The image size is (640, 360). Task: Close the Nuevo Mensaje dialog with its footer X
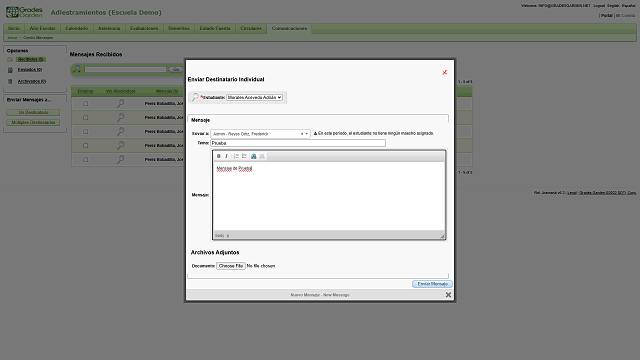click(448, 295)
